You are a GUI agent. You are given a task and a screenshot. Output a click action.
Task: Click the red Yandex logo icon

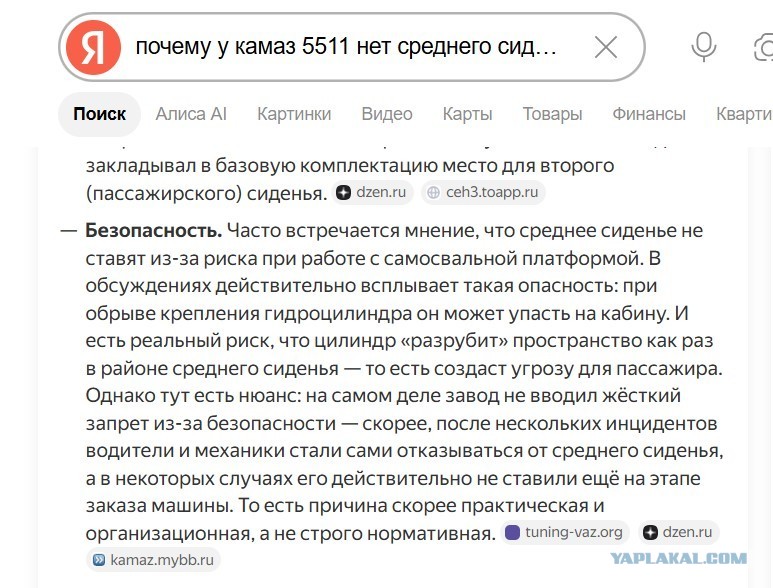click(93, 47)
